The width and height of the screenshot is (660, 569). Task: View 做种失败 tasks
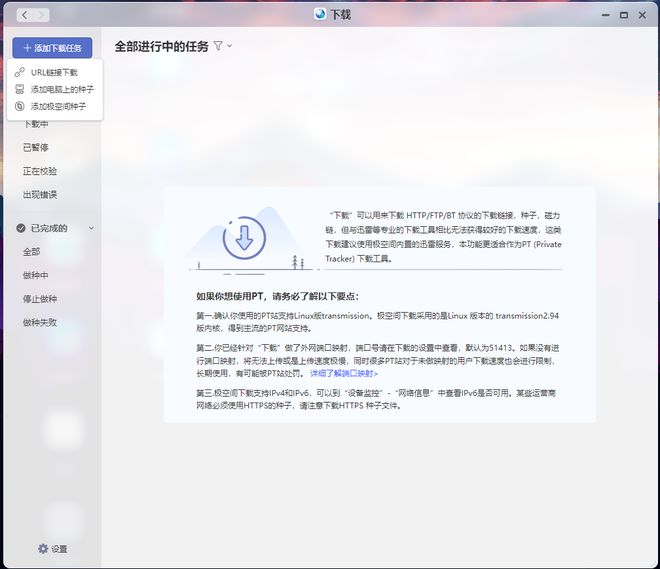click(x=40, y=322)
